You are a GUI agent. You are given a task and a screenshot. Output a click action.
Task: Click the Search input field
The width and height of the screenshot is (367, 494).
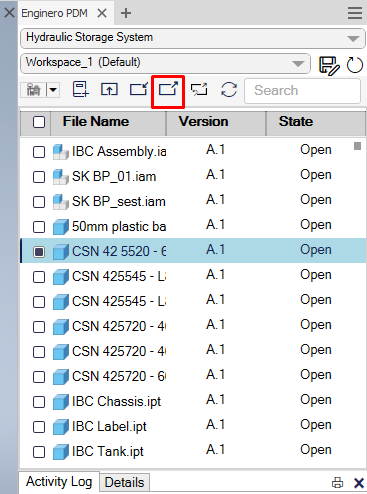point(302,91)
